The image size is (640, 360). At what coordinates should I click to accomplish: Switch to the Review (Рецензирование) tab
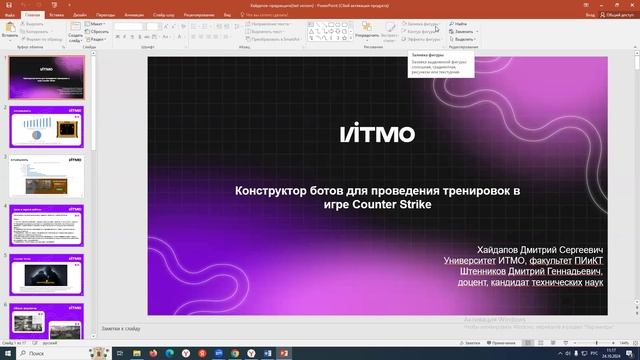pos(199,15)
